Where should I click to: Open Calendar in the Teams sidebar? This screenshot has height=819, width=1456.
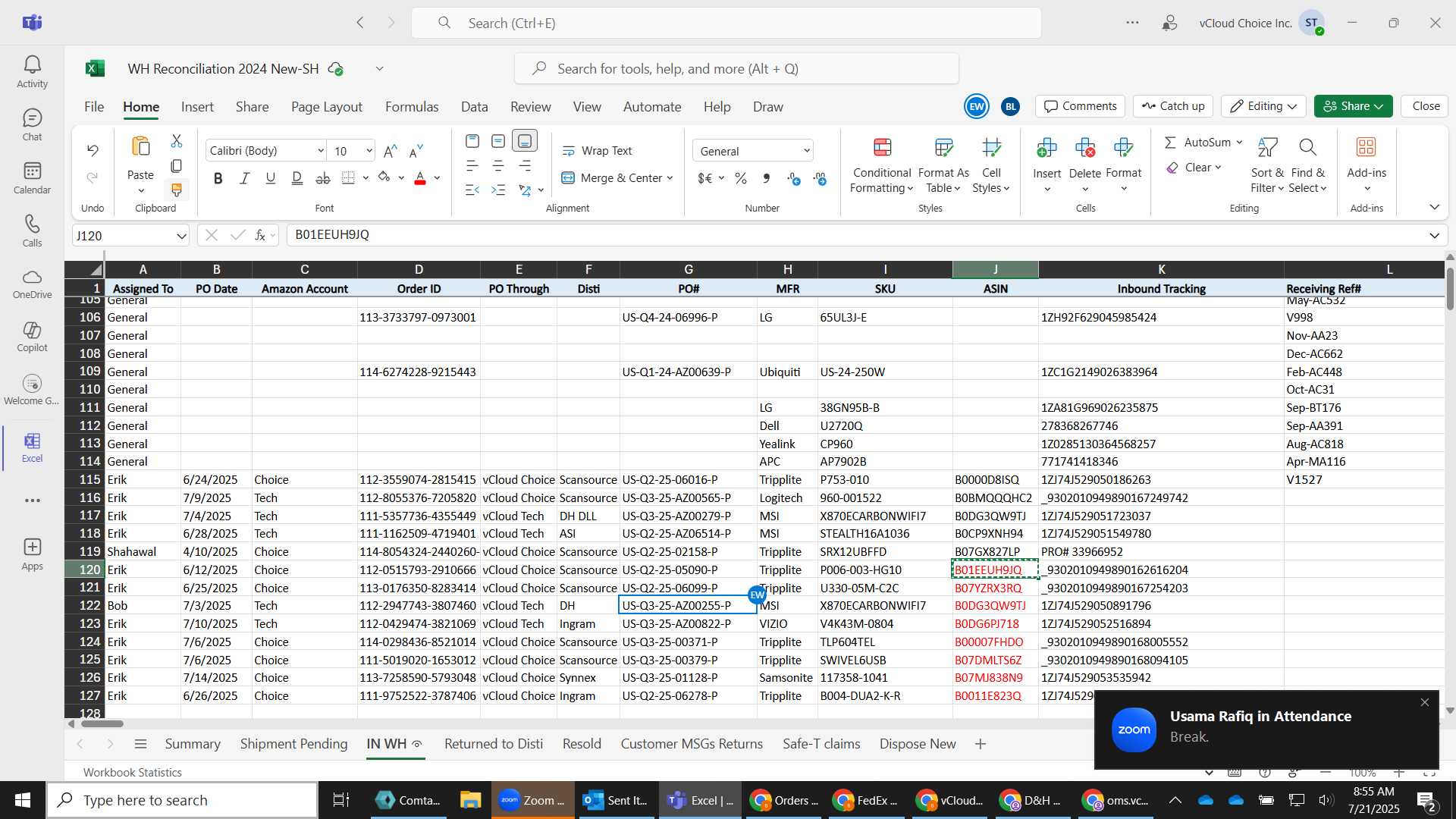click(x=32, y=178)
